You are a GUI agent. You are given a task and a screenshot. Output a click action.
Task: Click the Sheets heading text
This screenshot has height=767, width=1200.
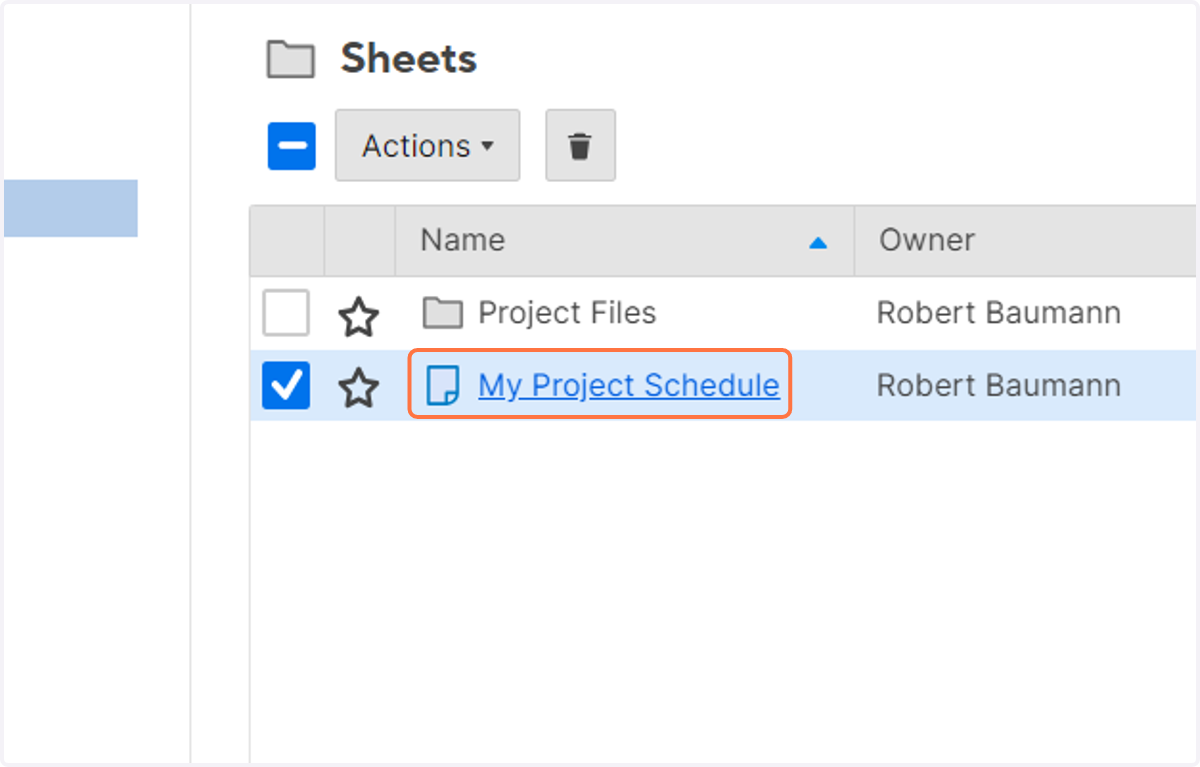[408, 58]
